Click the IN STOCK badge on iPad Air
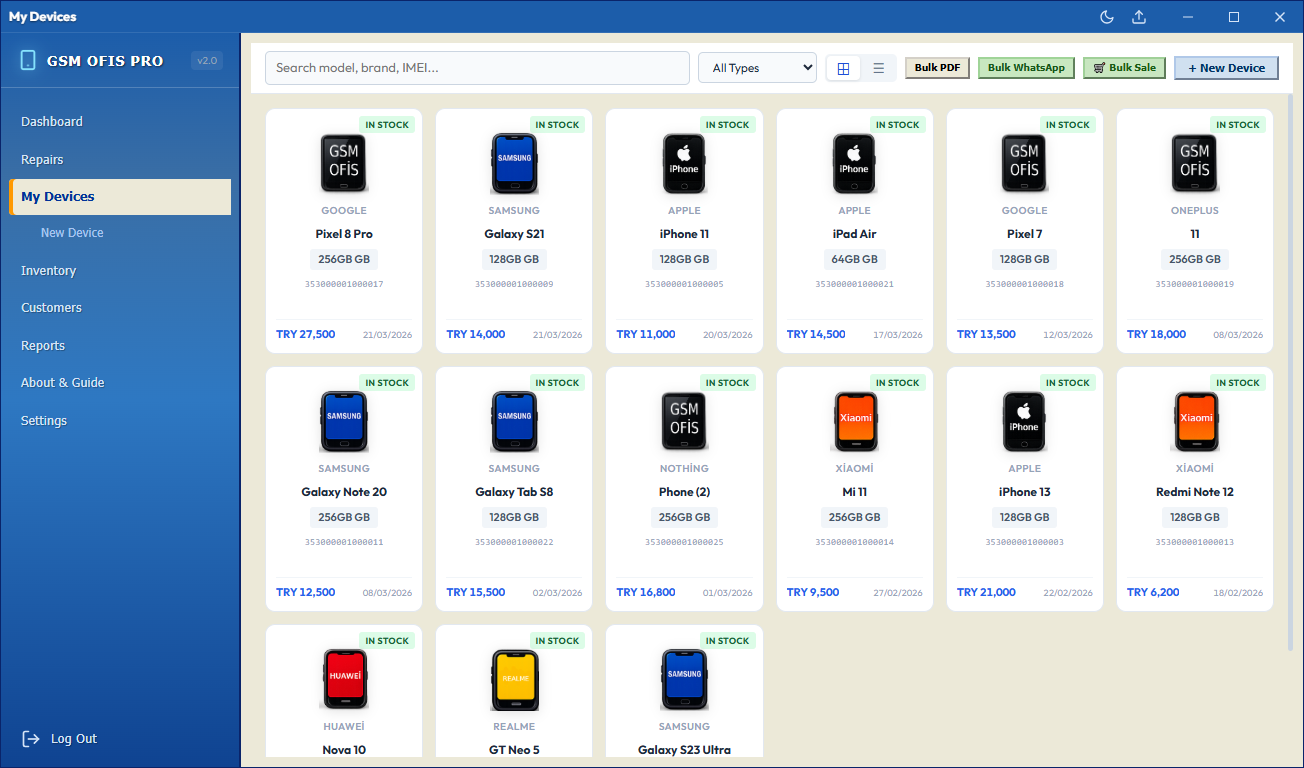 897,125
